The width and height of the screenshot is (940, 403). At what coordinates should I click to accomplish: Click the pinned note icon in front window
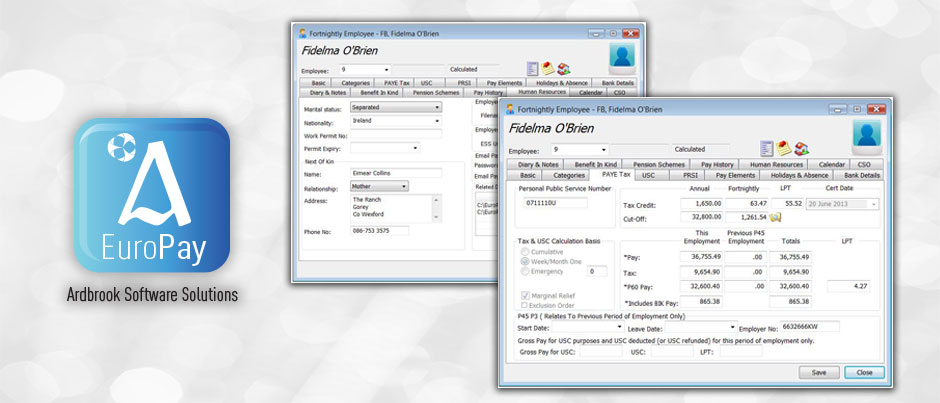(x=784, y=148)
